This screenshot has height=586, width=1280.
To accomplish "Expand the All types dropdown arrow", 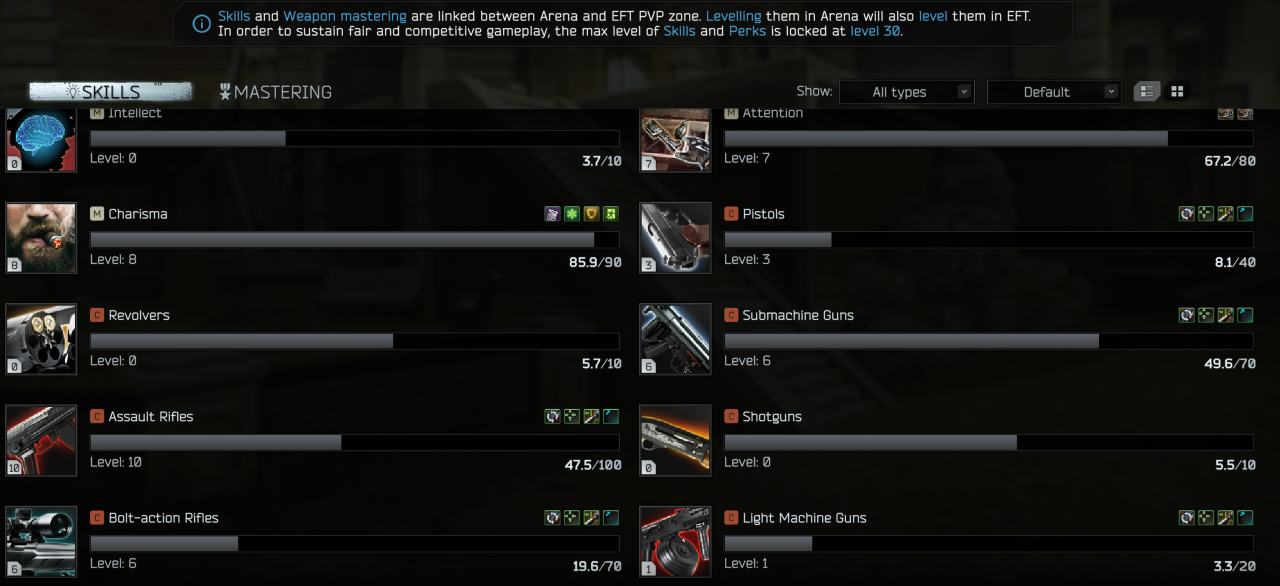I will (963, 92).
